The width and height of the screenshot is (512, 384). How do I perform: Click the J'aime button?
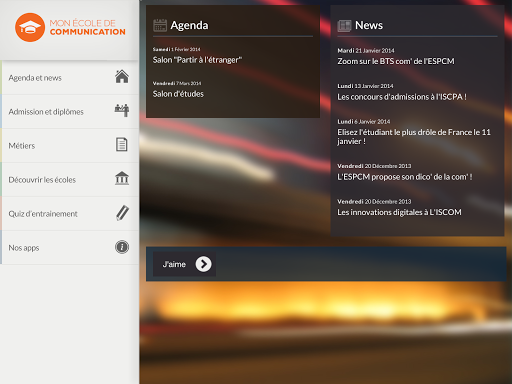point(185,264)
